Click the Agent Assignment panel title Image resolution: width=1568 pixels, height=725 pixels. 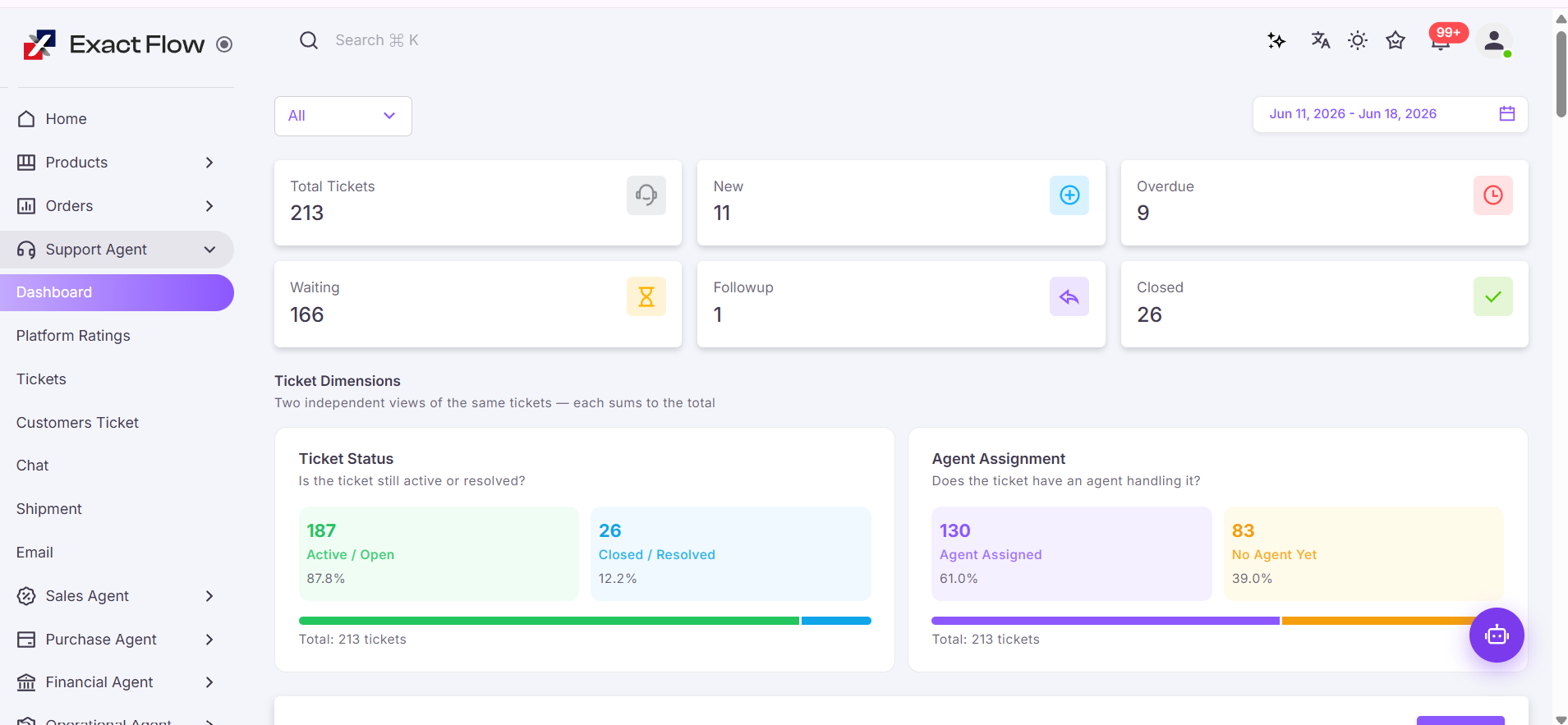point(999,459)
